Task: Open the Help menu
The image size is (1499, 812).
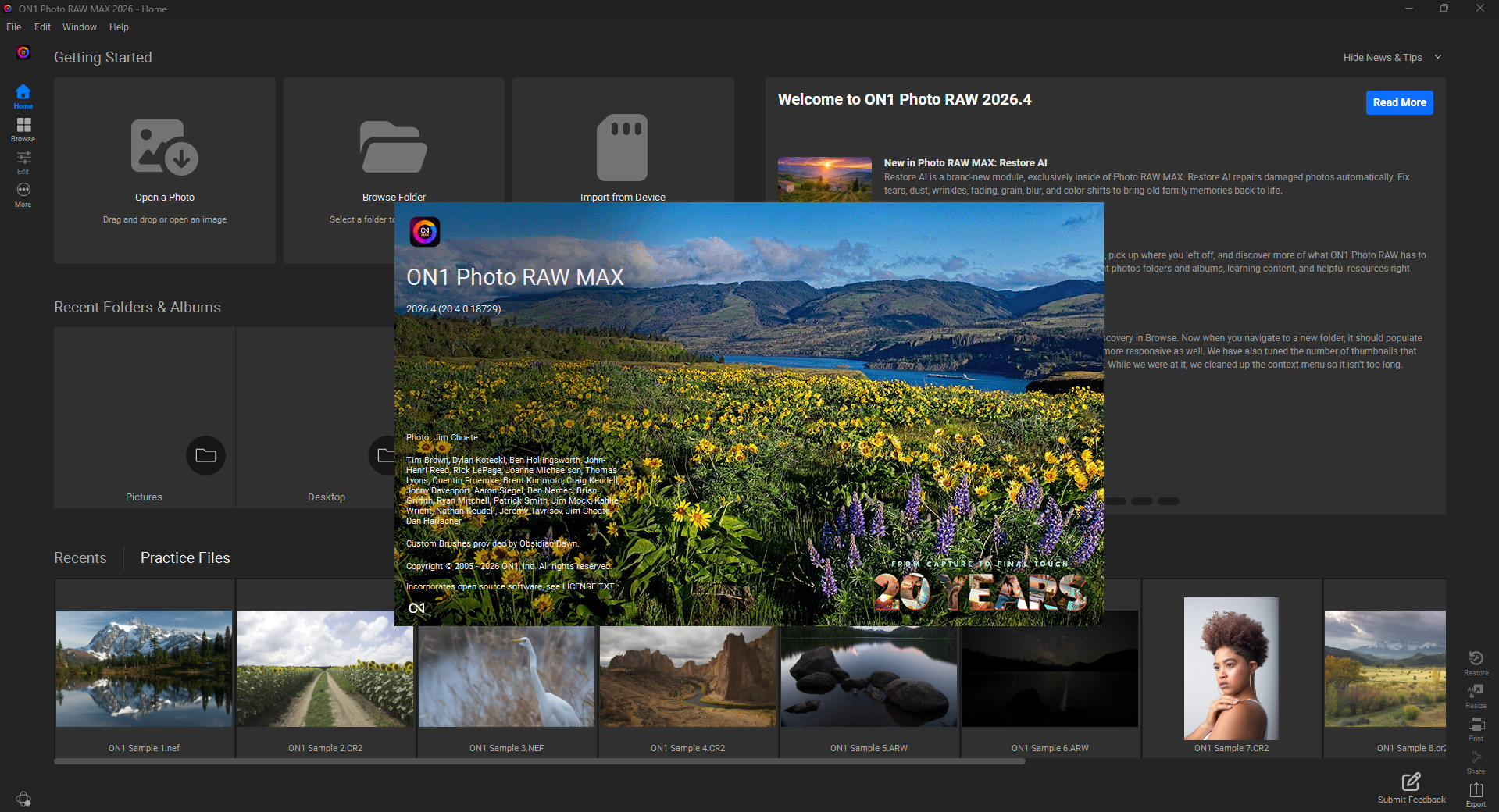Action: [119, 27]
